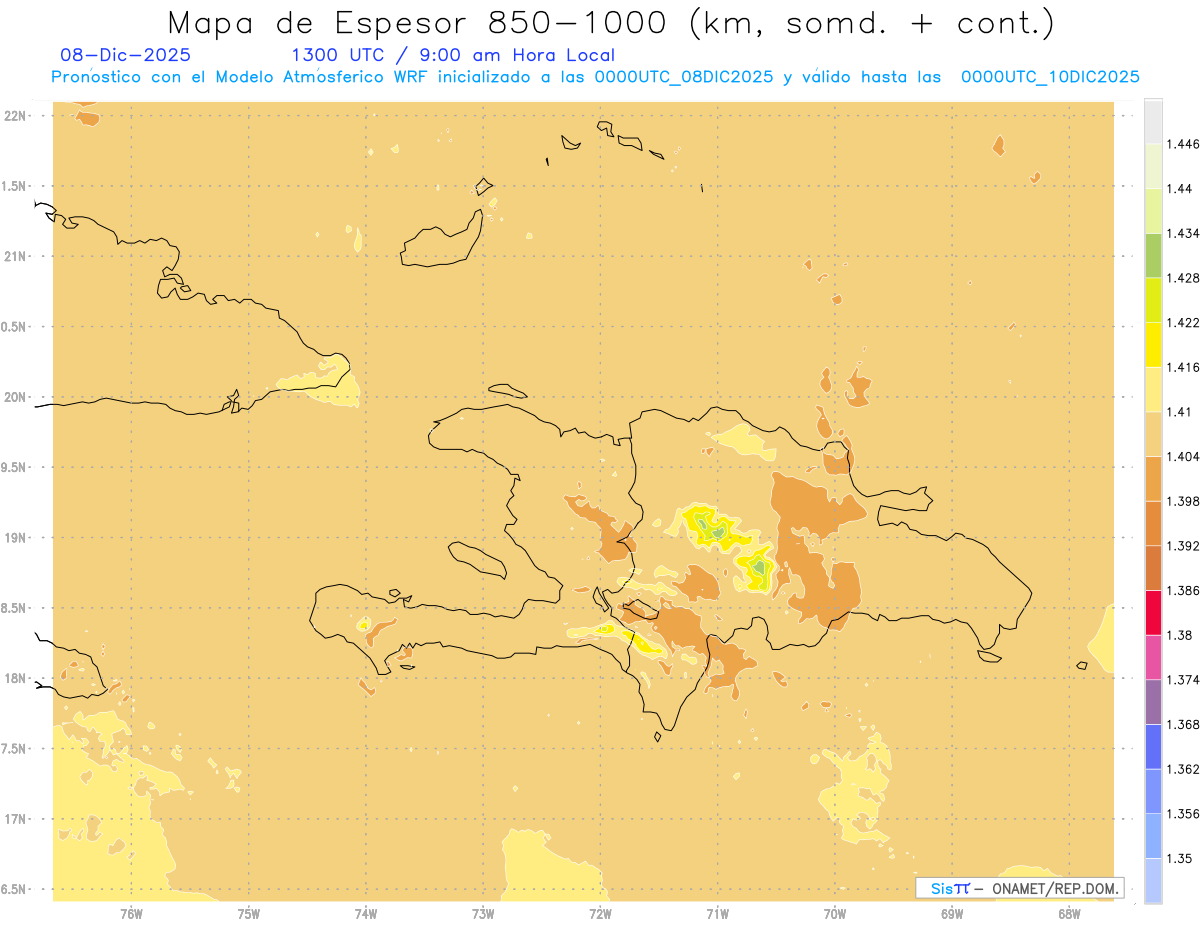1200x927 pixels.
Task: Click the colorbar value 1.35
Action: pos(1180,859)
